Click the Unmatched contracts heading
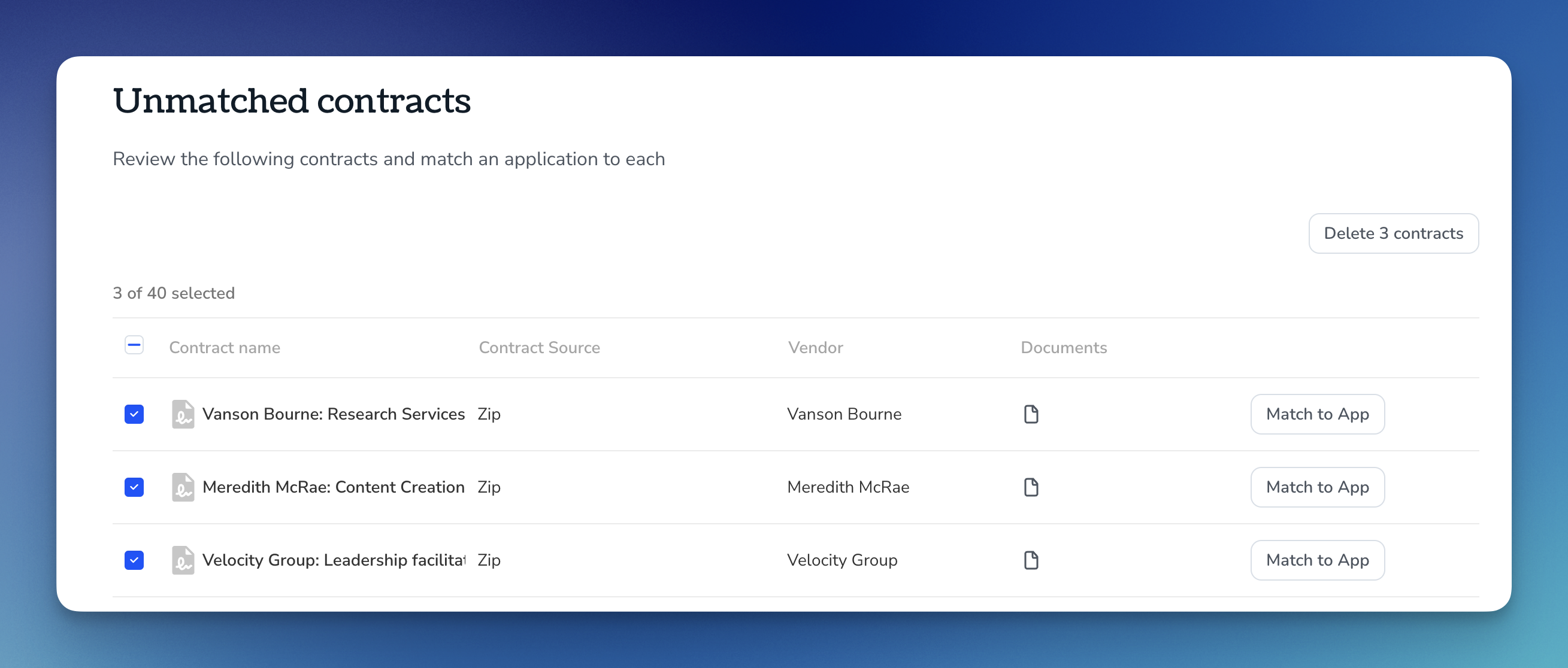Screen dimensions: 1568x668 [292, 101]
